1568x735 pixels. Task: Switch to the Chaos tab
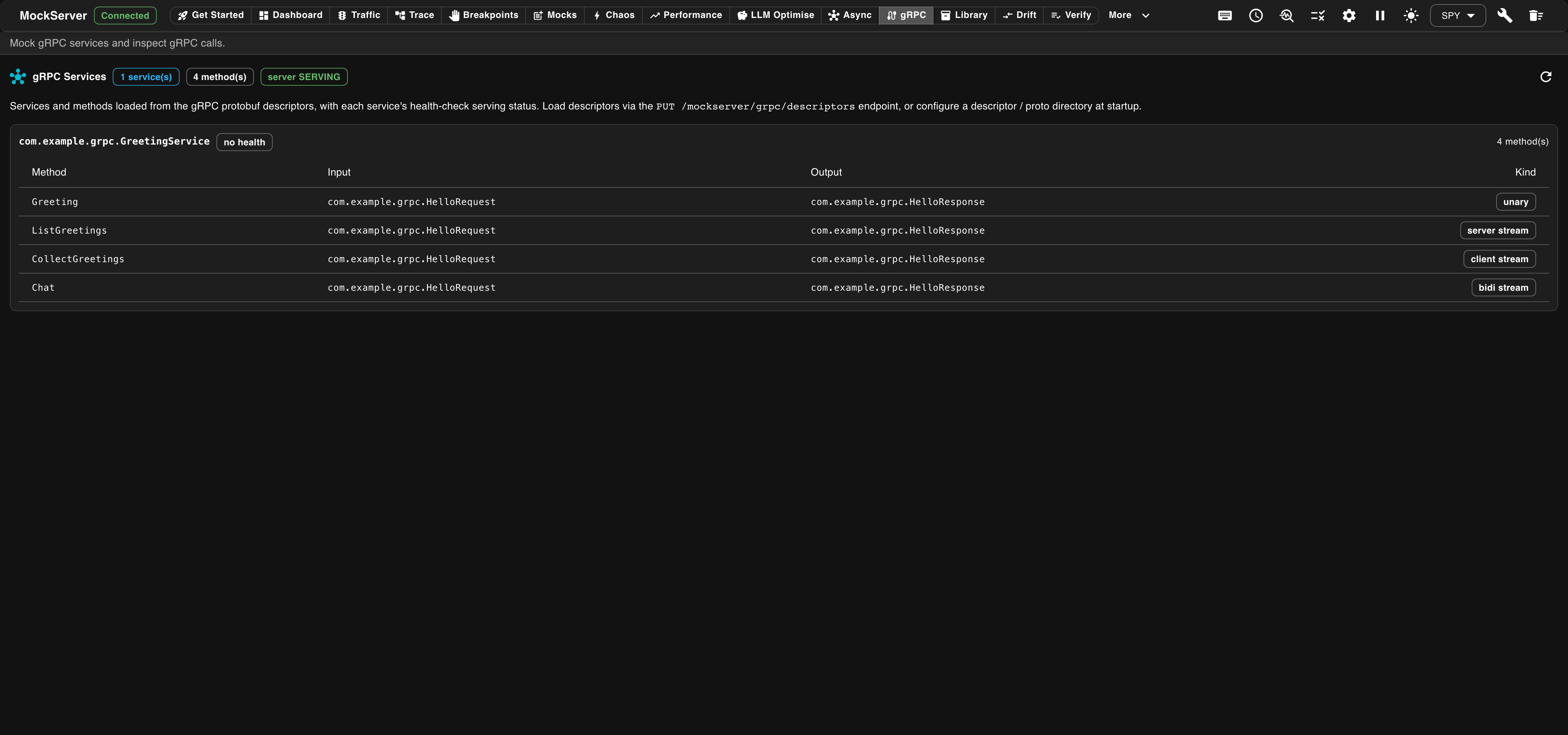[x=614, y=15]
